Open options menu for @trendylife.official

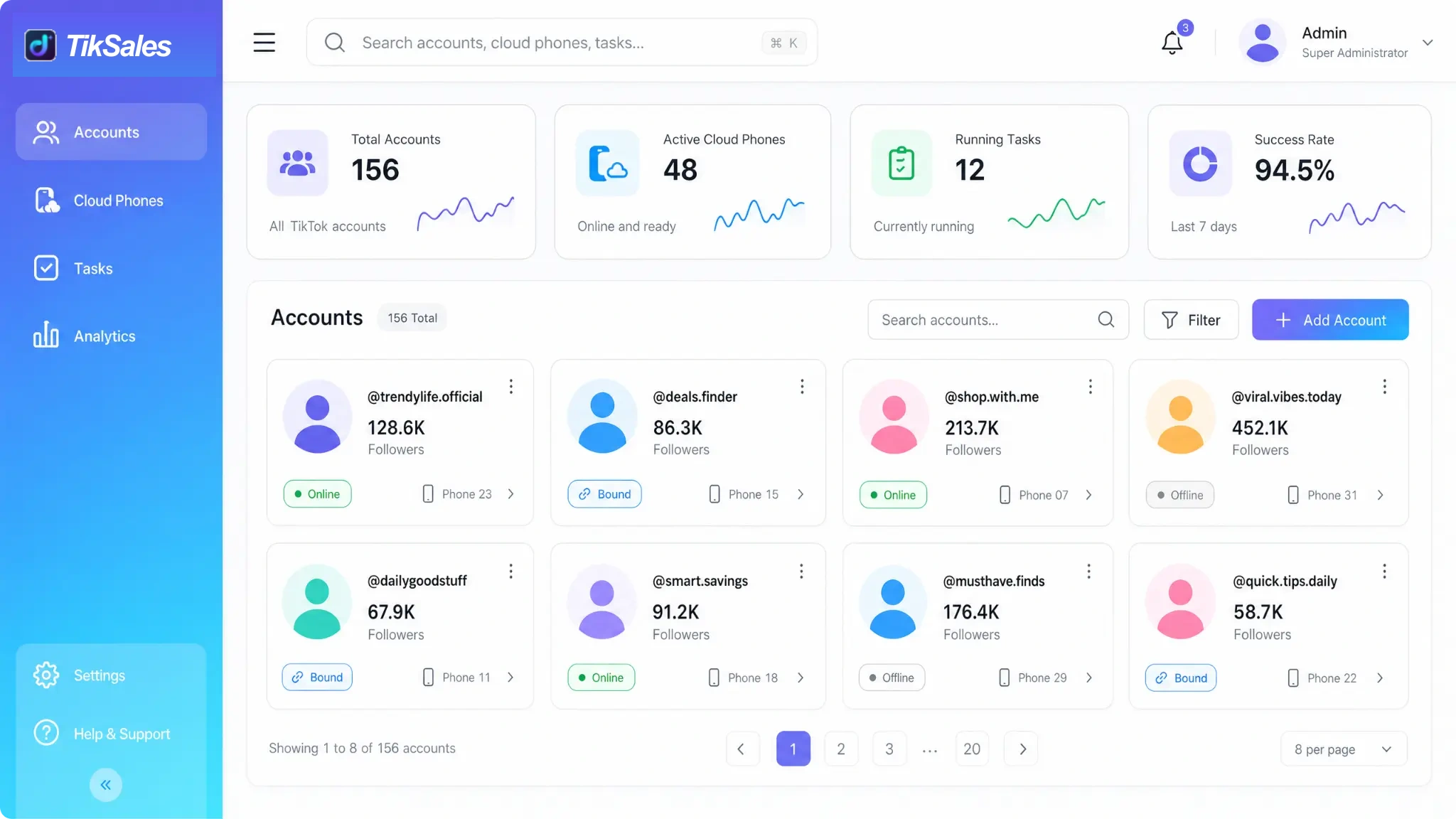click(511, 387)
